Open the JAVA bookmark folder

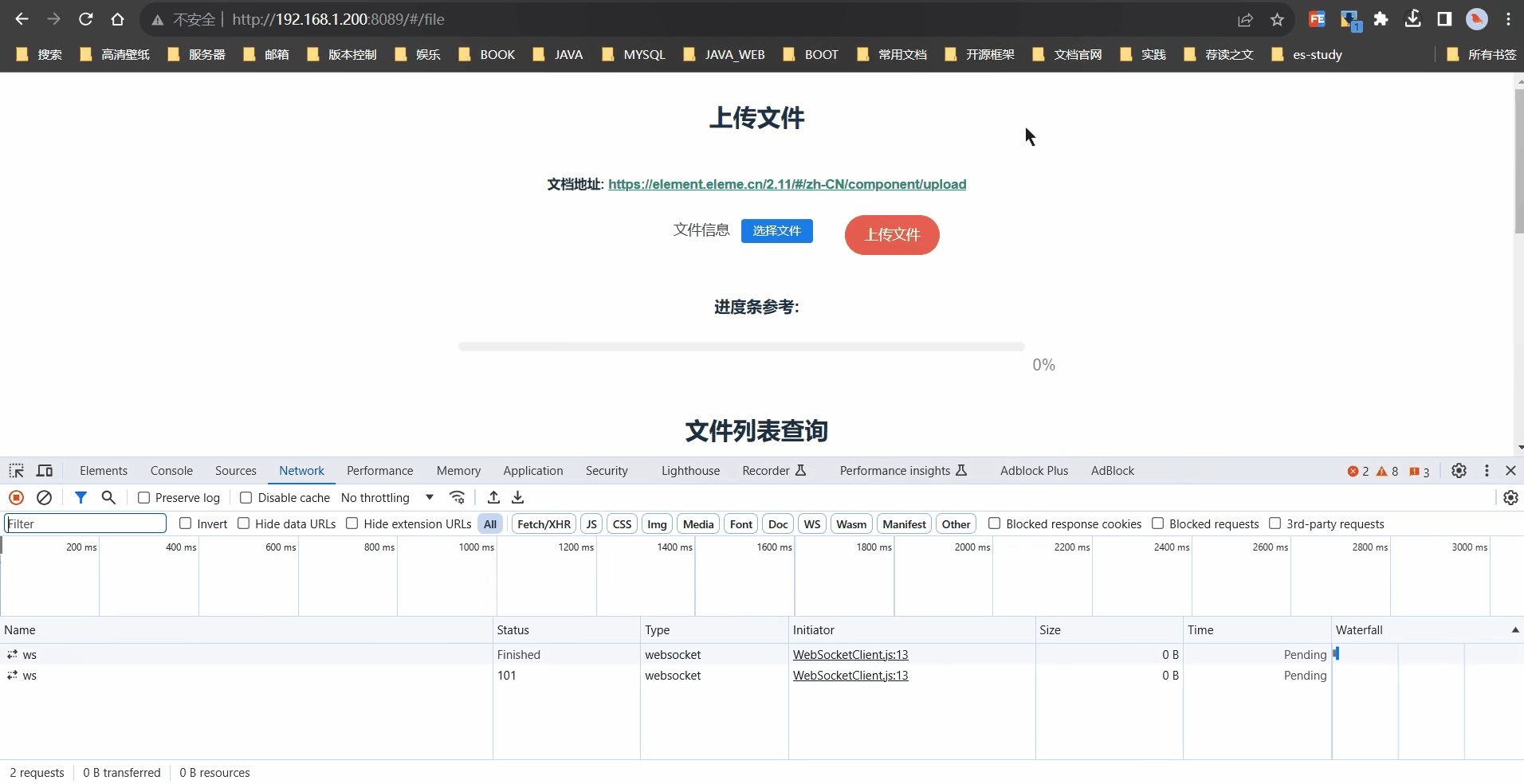click(558, 54)
